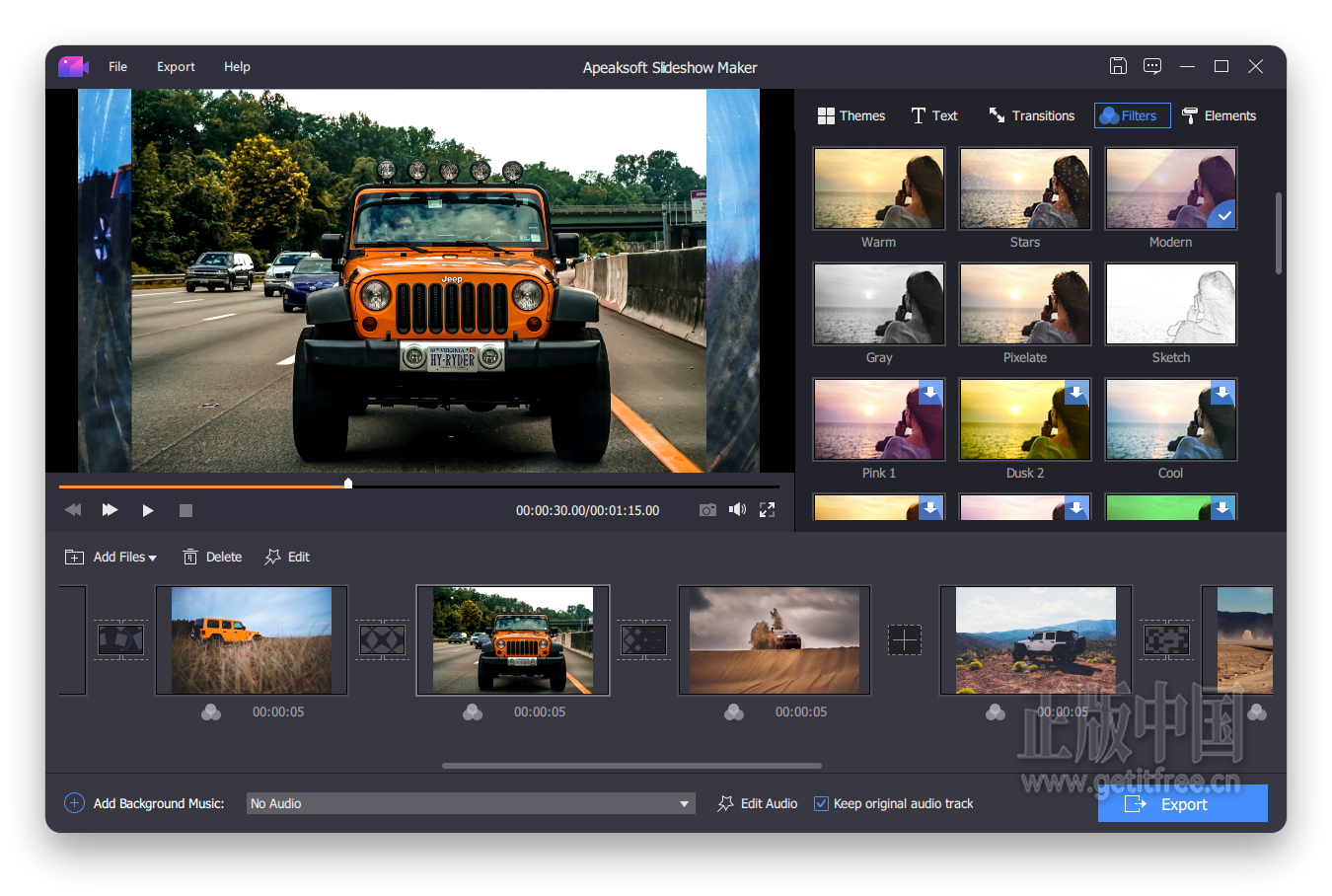Image resolution: width=1332 pixels, height=896 pixels.
Task: Click transition after the white jeep clip
Action: click(1166, 640)
